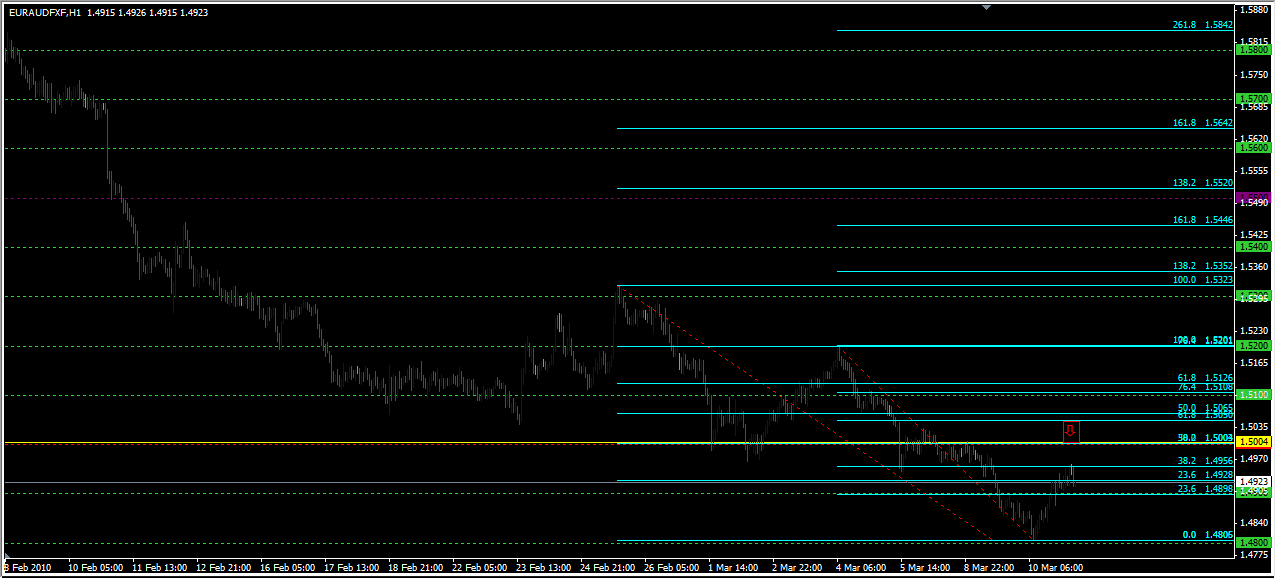Click the 1 Mar 14:00 time axis label
1275x578 pixels.
(x=735, y=568)
